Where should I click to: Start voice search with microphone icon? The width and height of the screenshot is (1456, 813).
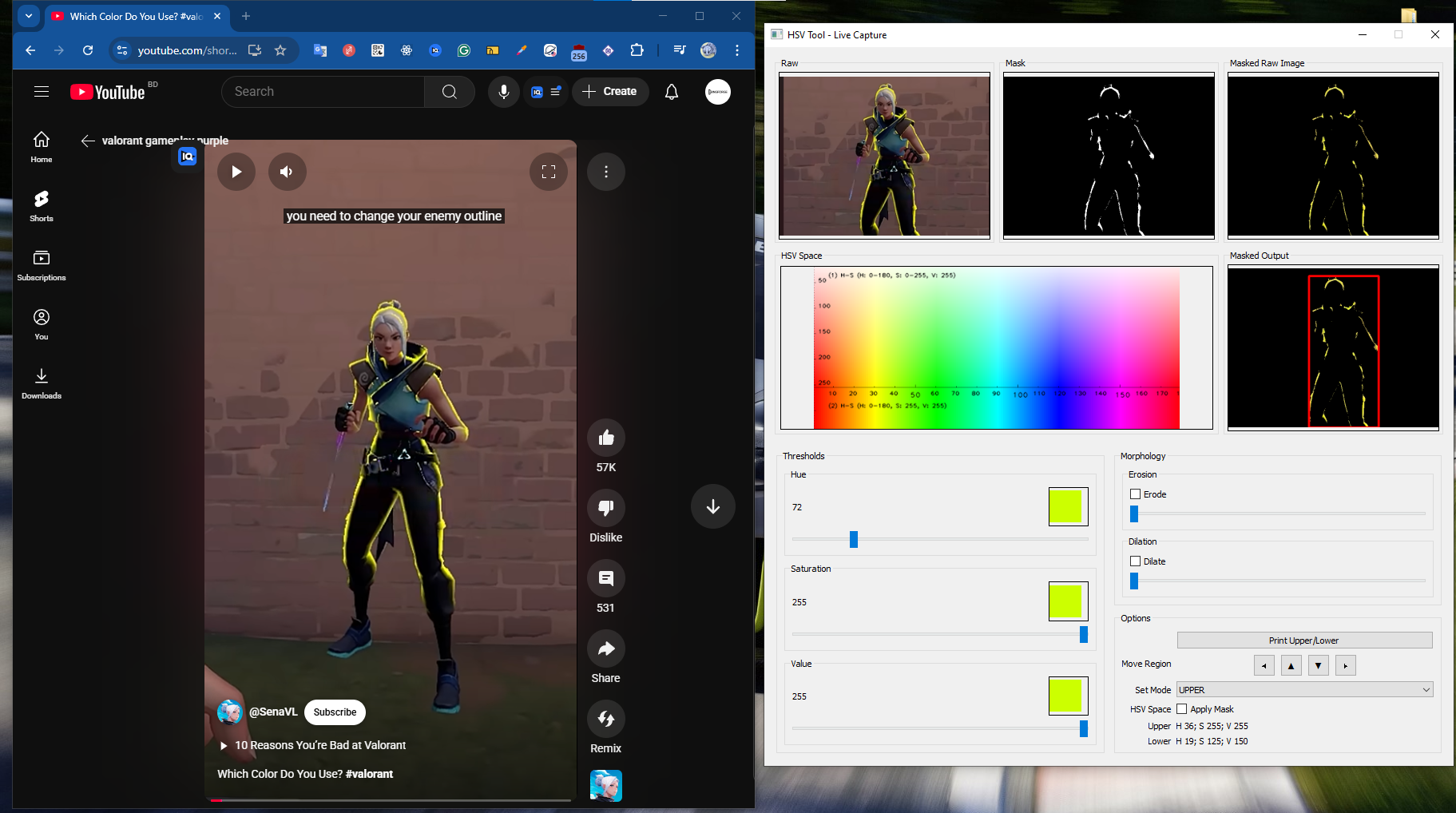click(x=504, y=92)
